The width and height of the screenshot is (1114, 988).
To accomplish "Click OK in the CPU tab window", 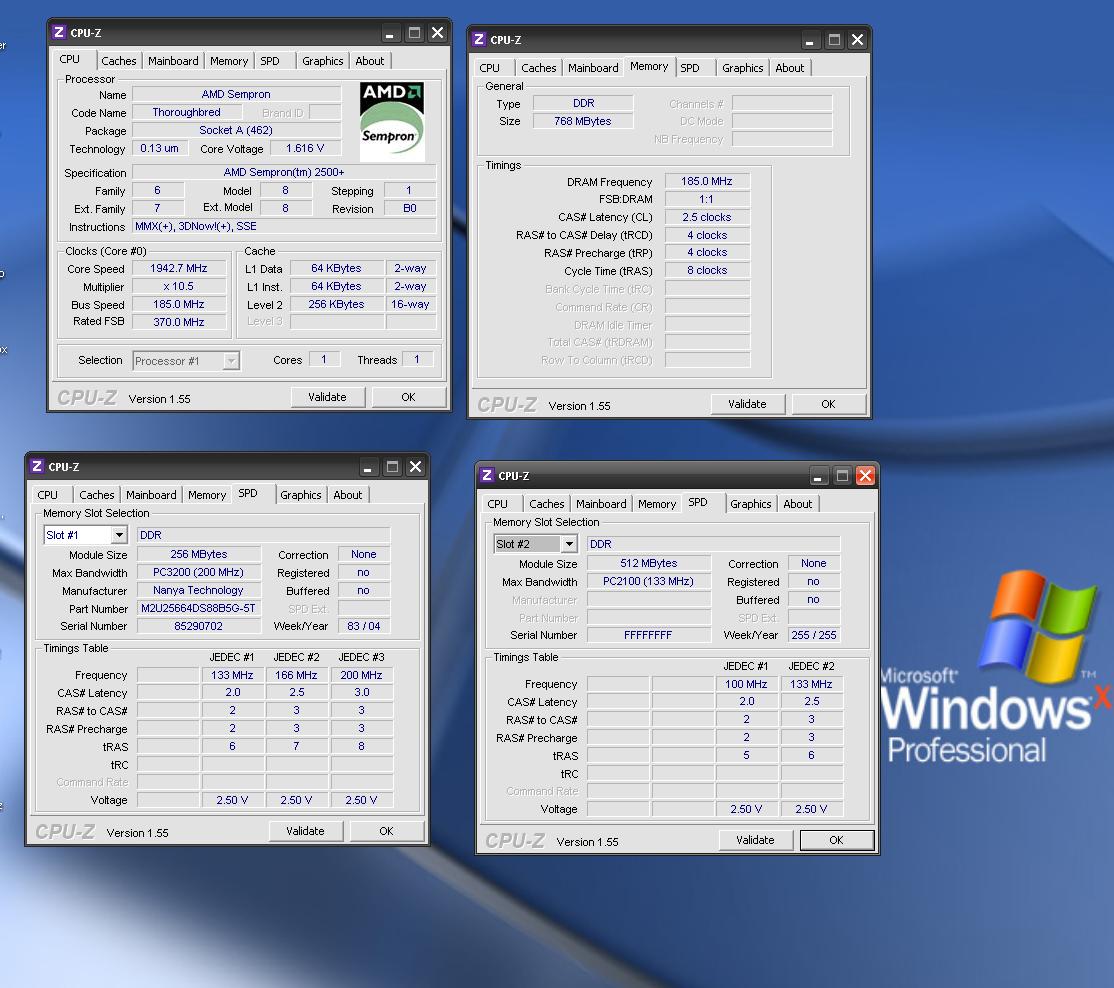I will tap(409, 397).
